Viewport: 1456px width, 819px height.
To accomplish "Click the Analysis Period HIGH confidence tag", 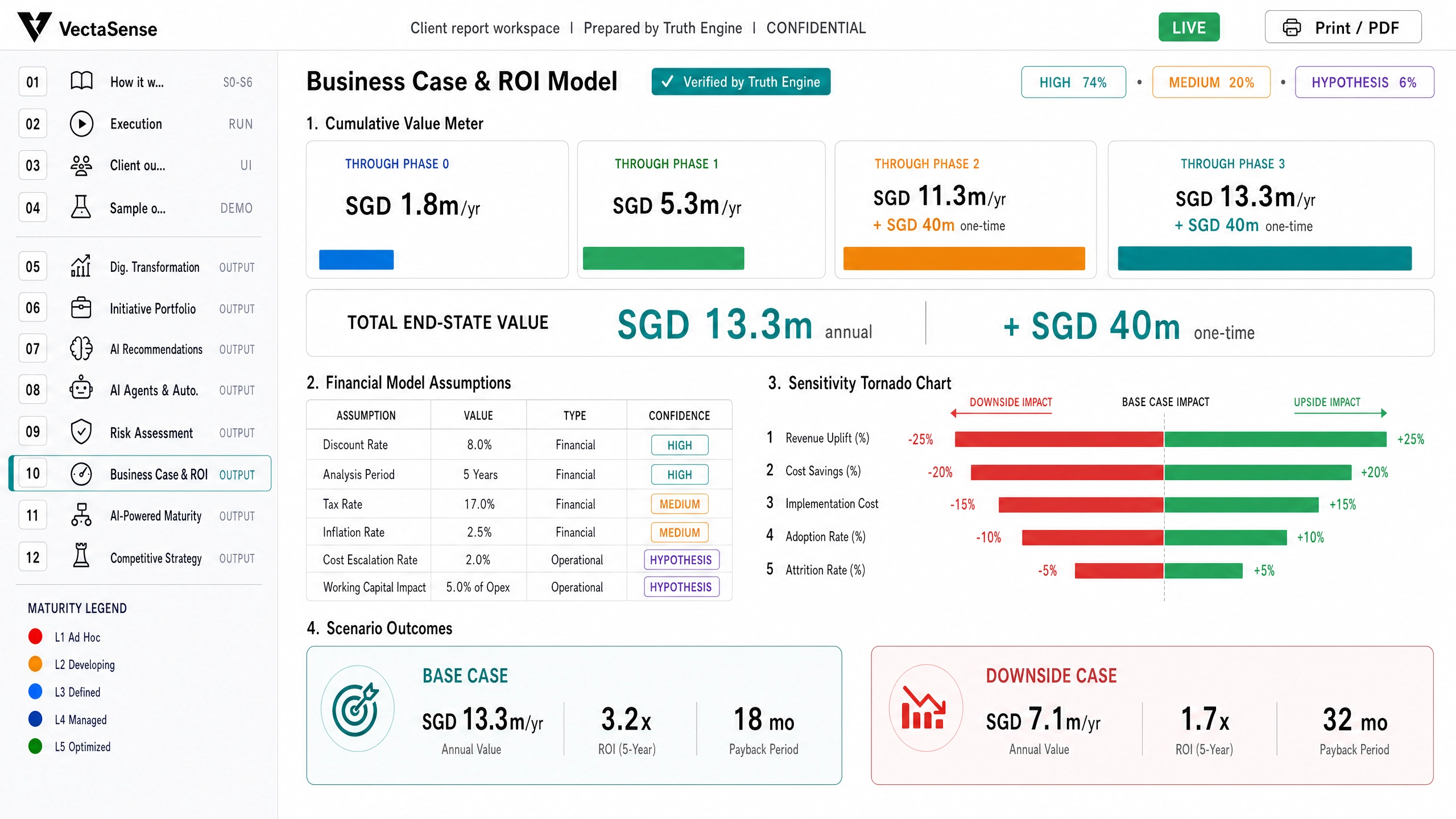I will [x=680, y=474].
